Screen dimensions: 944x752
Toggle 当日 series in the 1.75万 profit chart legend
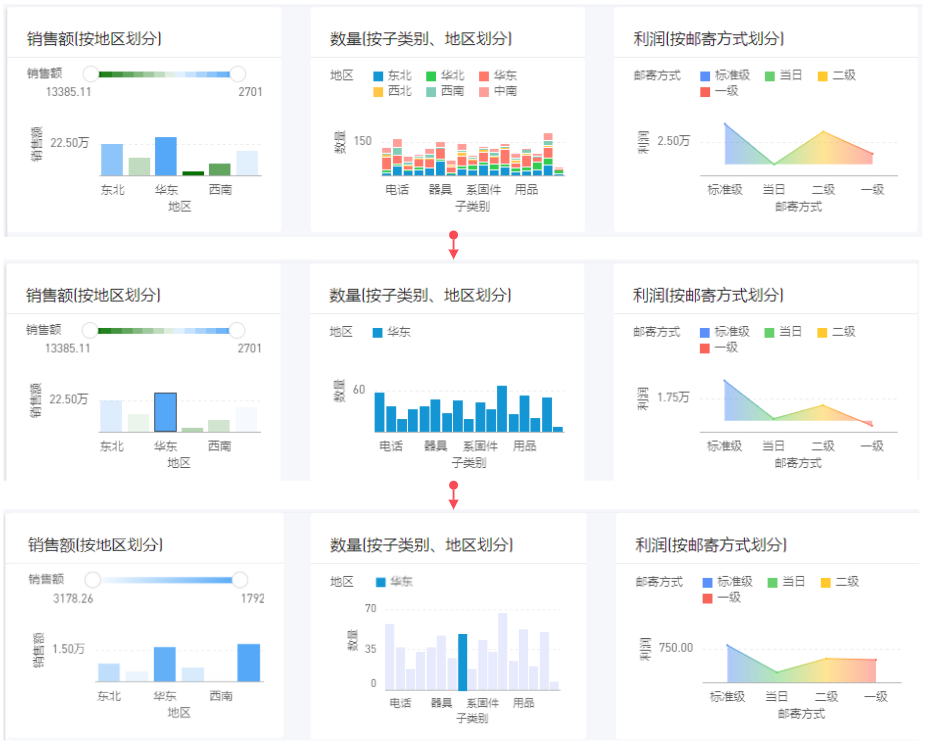click(x=769, y=332)
